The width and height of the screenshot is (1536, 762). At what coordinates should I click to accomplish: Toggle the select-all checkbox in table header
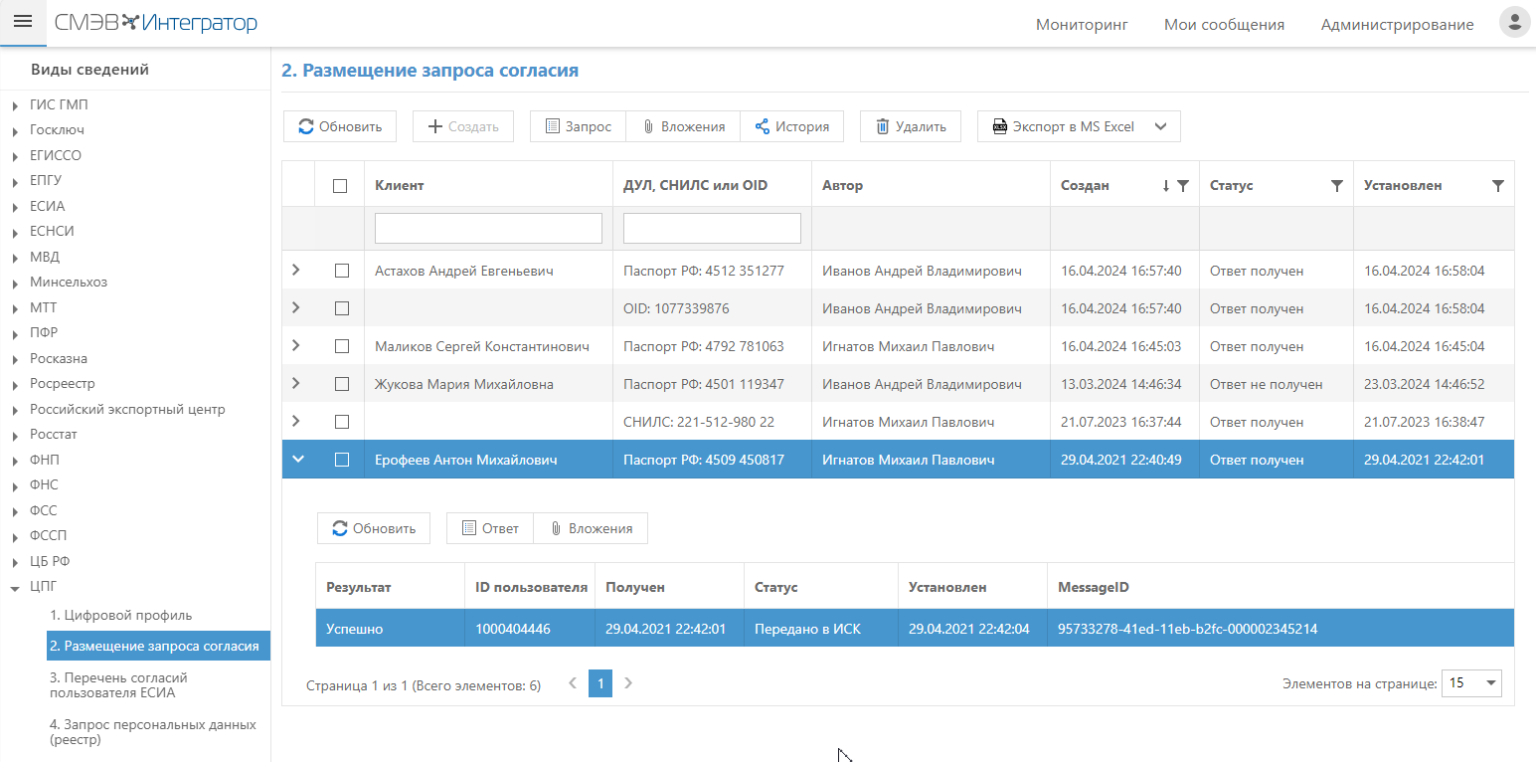[340, 186]
